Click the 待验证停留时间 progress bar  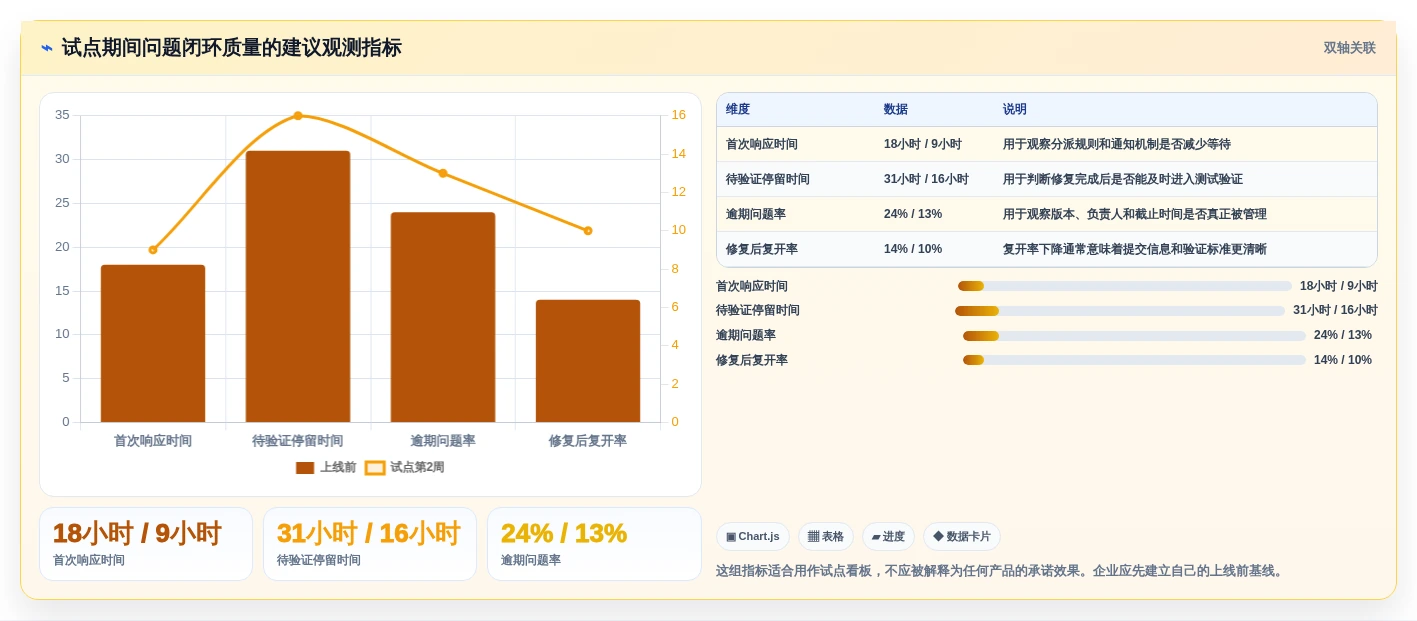click(x=1120, y=311)
